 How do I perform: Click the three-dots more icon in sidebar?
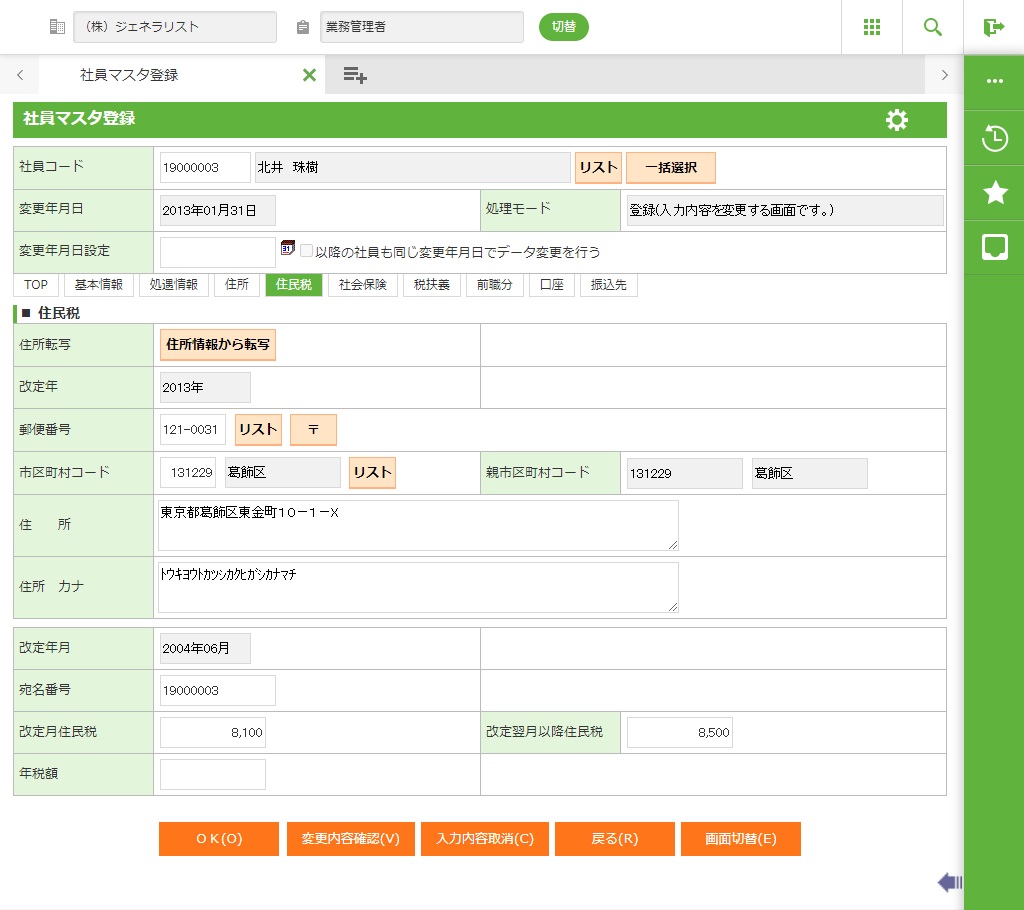pyautogui.click(x=995, y=82)
